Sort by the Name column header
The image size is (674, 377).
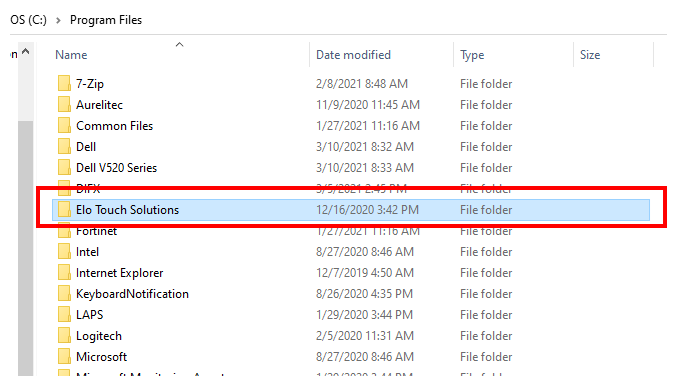(71, 55)
